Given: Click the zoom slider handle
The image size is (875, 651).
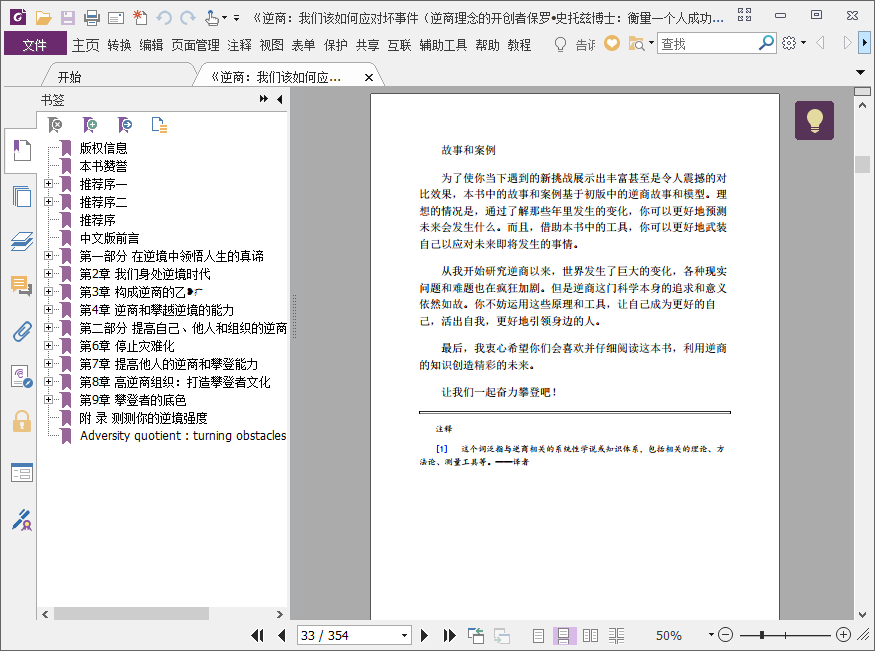Looking at the screenshot, I should (x=762, y=635).
